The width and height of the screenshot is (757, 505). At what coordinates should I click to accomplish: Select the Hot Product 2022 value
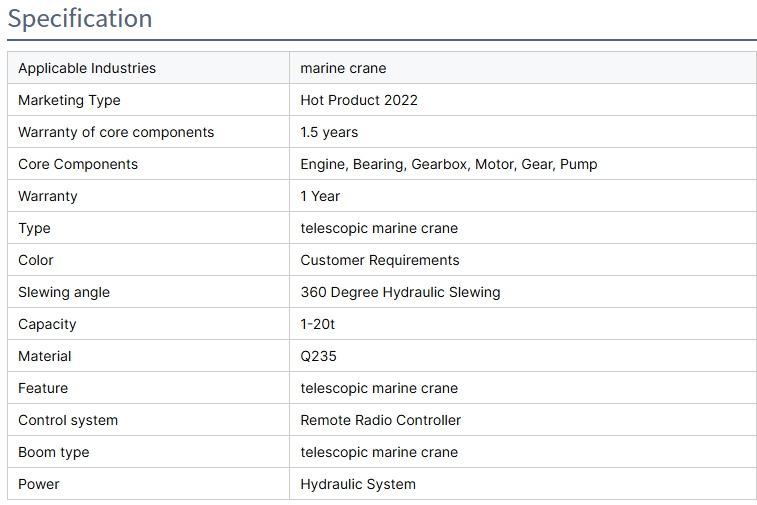click(x=359, y=100)
